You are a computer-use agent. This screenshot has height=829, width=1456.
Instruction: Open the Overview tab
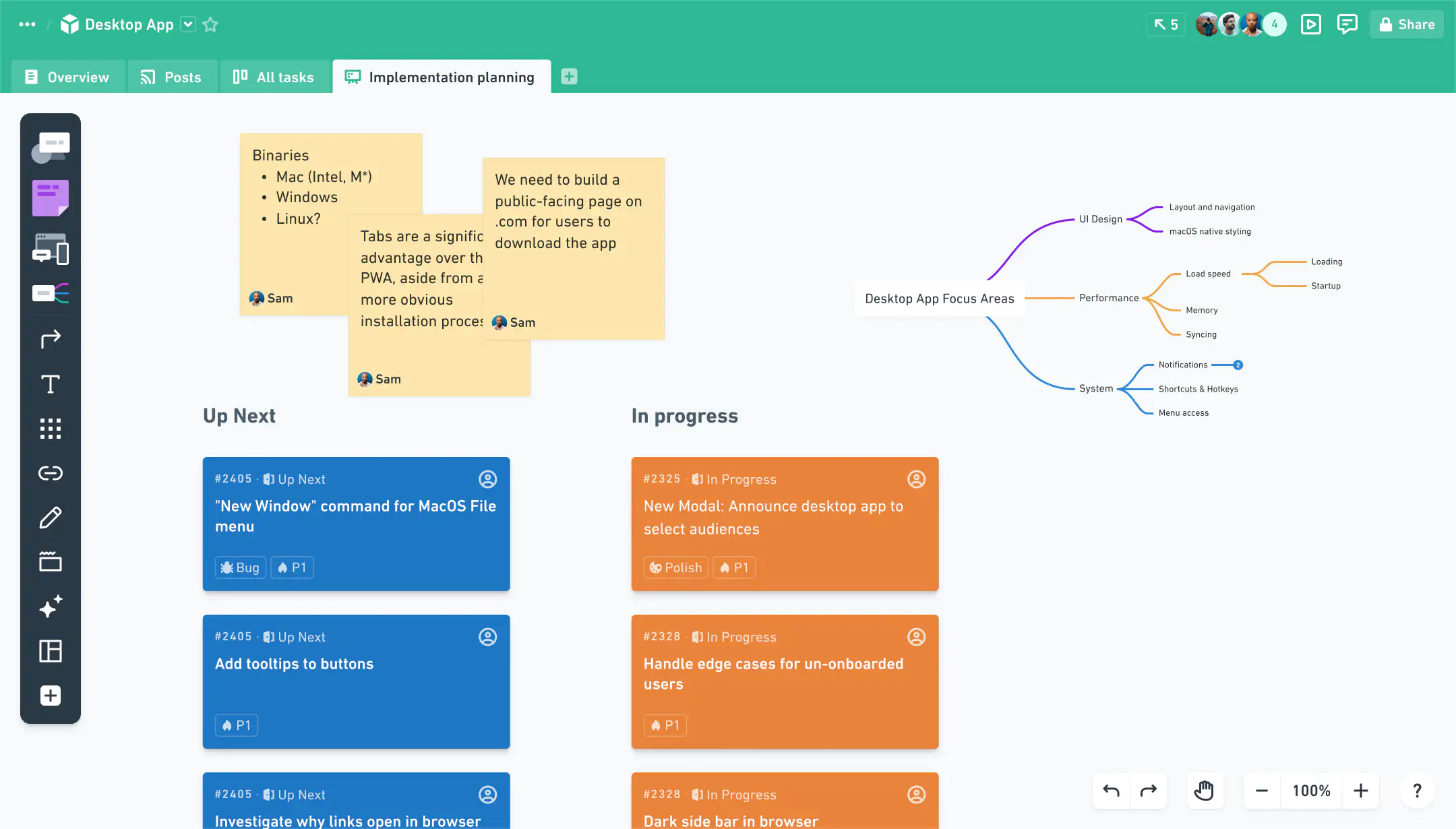coord(67,78)
